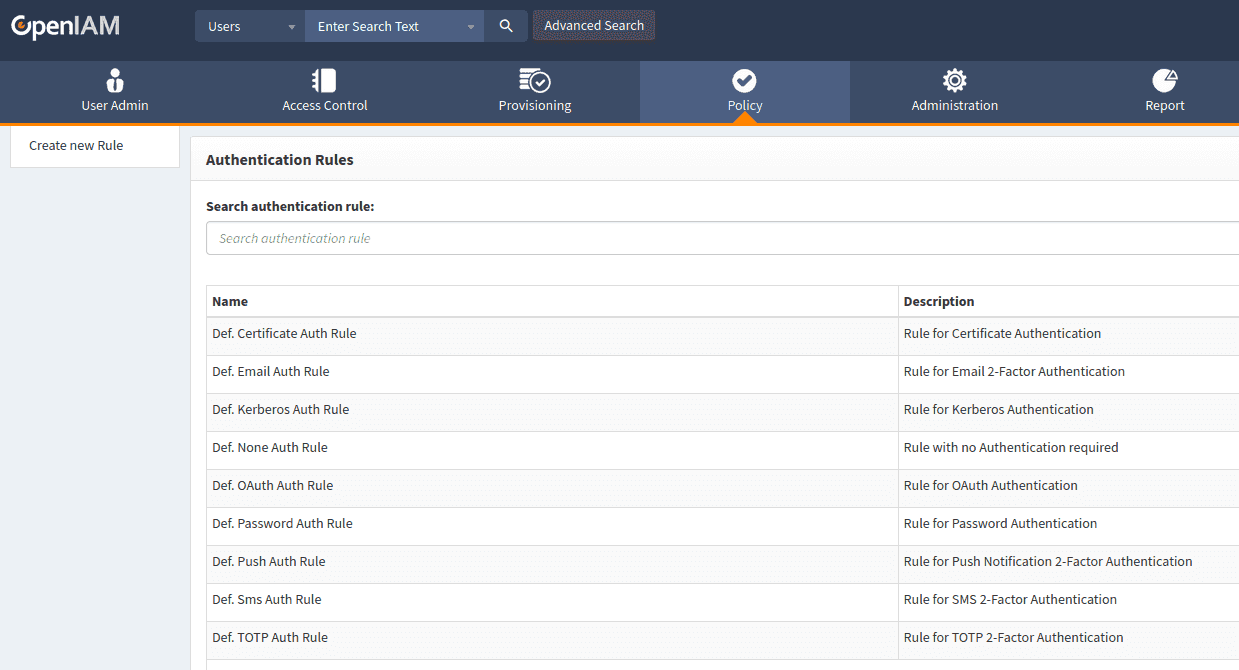This screenshot has width=1239, height=670.
Task: Open Def. Kerberos Auth Rule entry
Action: coord(280,410)
